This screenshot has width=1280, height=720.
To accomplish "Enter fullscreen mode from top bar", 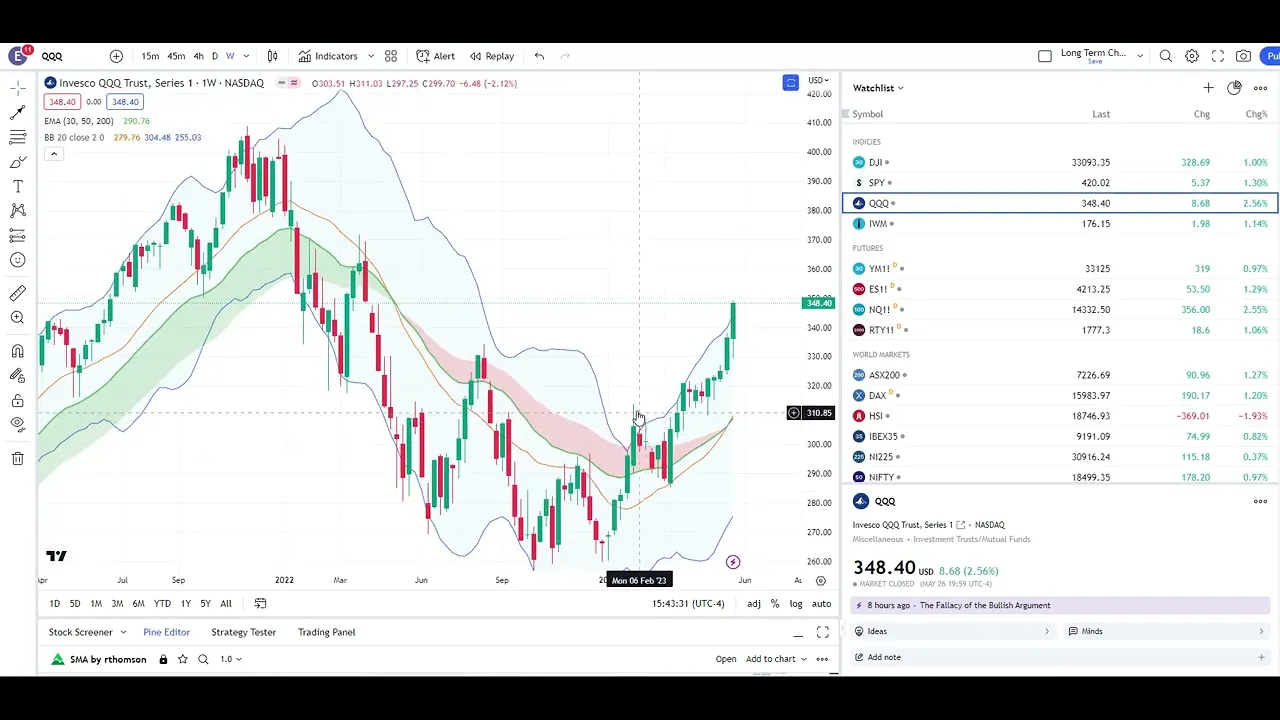I will [1218, 56].
